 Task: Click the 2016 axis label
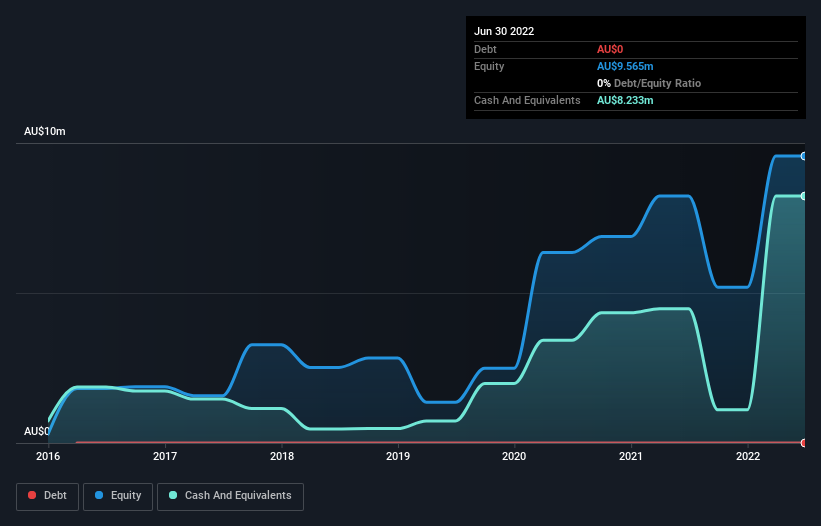point(48,456)
